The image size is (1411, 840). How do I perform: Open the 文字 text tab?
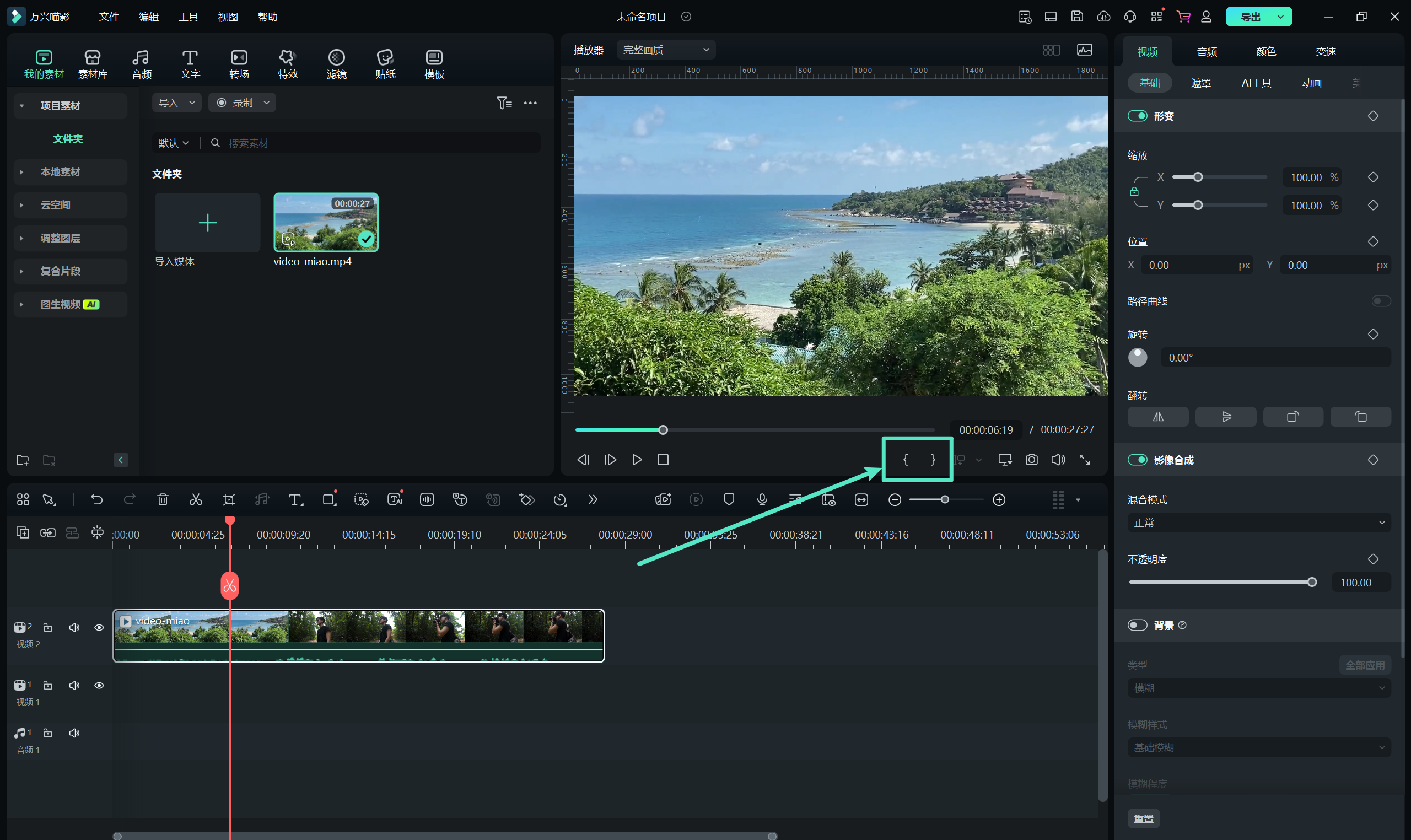tap(190, 64)
